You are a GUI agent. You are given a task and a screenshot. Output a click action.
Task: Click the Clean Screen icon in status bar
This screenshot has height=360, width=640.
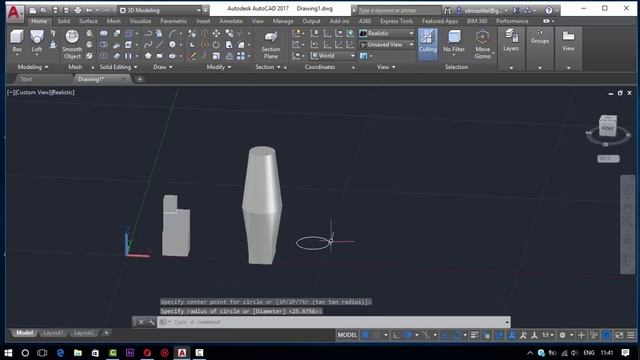(619, 335)
